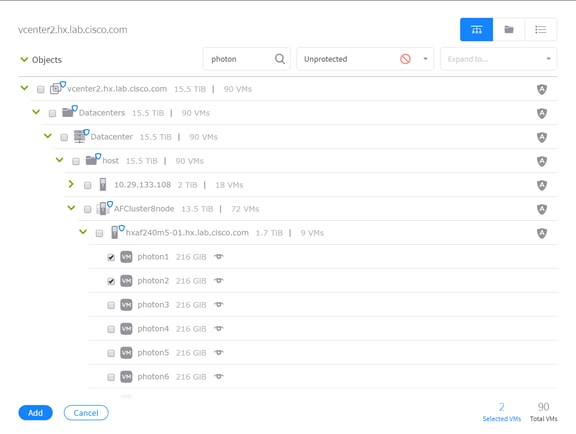The width and height of the screenshot is (576, 434).
Task: Toggle the photon3 eye icon
Action: pyautogui.click(x=219, y=304)
